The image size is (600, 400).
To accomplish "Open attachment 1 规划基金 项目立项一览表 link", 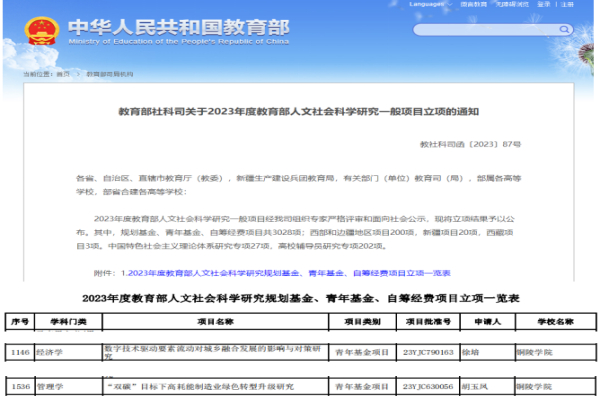I will pyautogui.click(x=289, y=273).
